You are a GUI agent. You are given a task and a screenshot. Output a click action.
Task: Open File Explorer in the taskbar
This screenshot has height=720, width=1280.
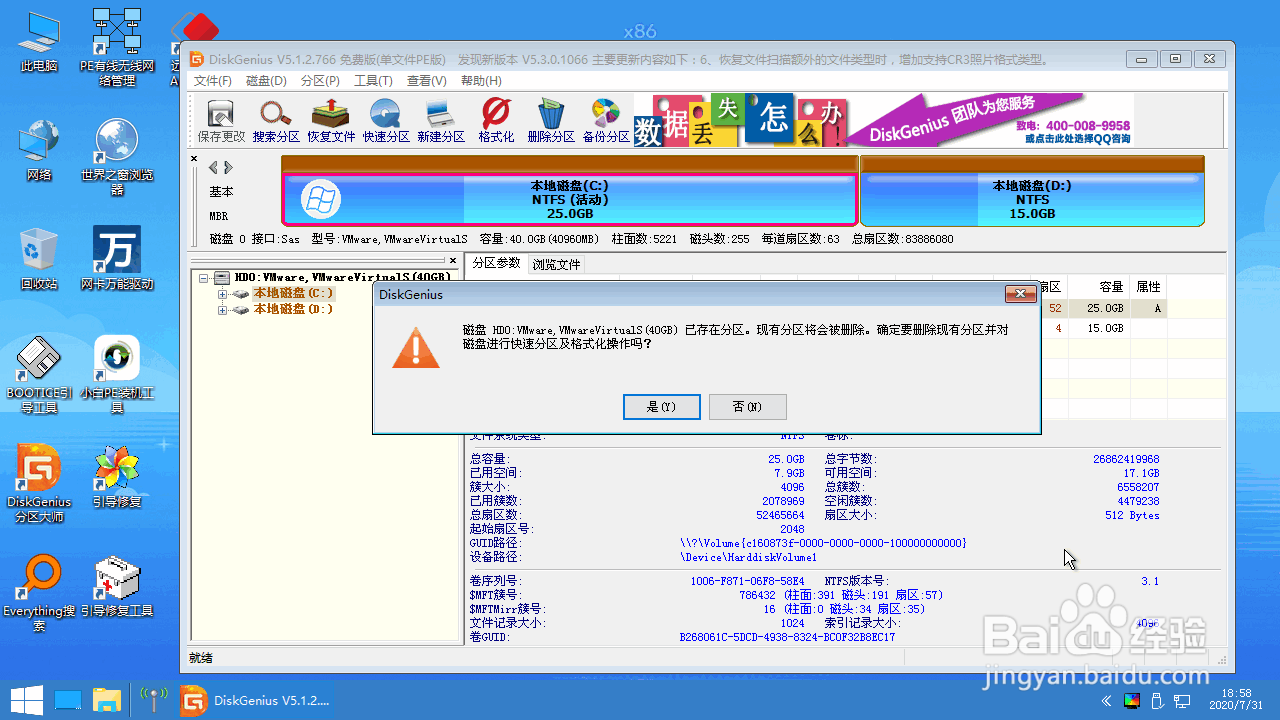click(x=107, y=699)
